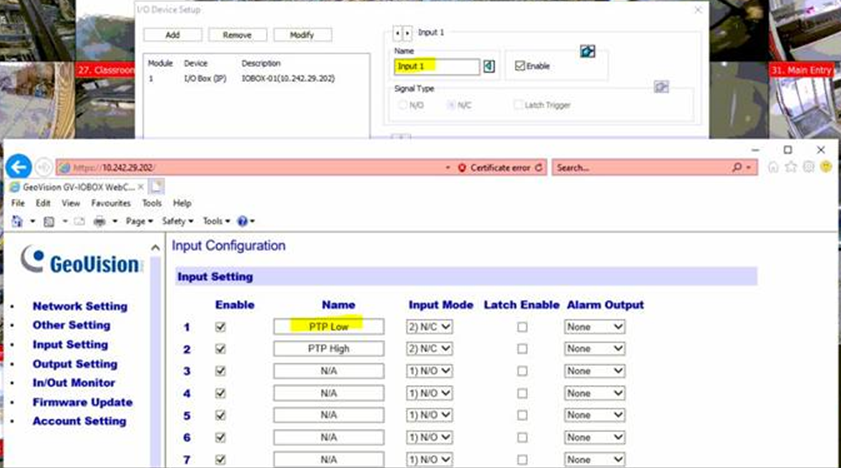This screenshot has width=841, height=468.
Task: Select the N/C signal type radio
Action: click(x=452, y=105)
